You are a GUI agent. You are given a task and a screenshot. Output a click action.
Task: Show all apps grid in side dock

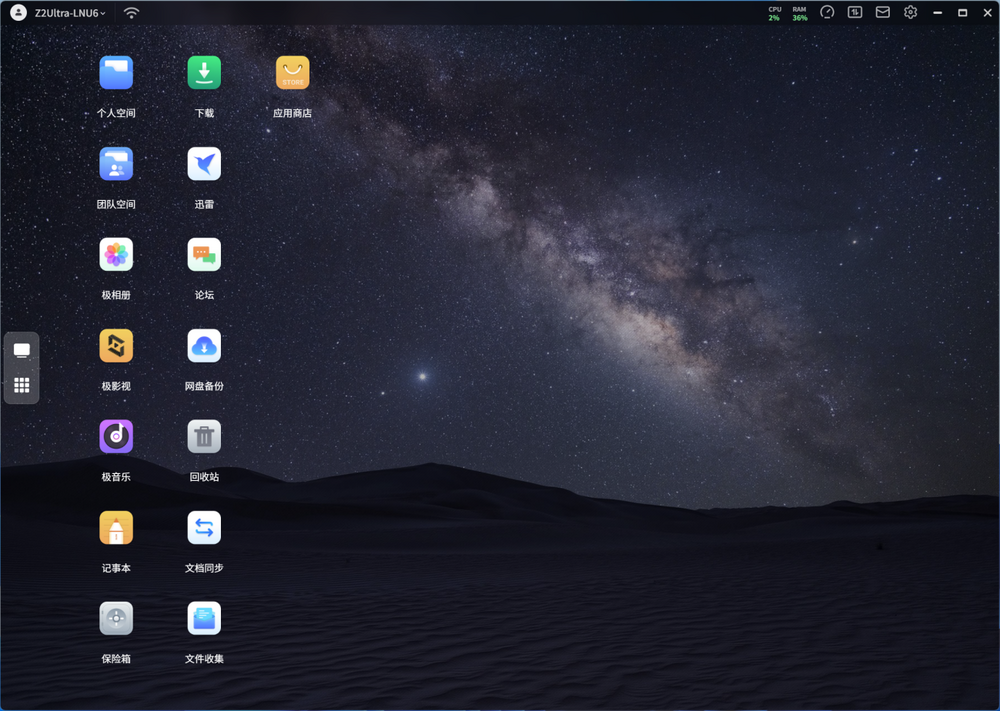22,385
